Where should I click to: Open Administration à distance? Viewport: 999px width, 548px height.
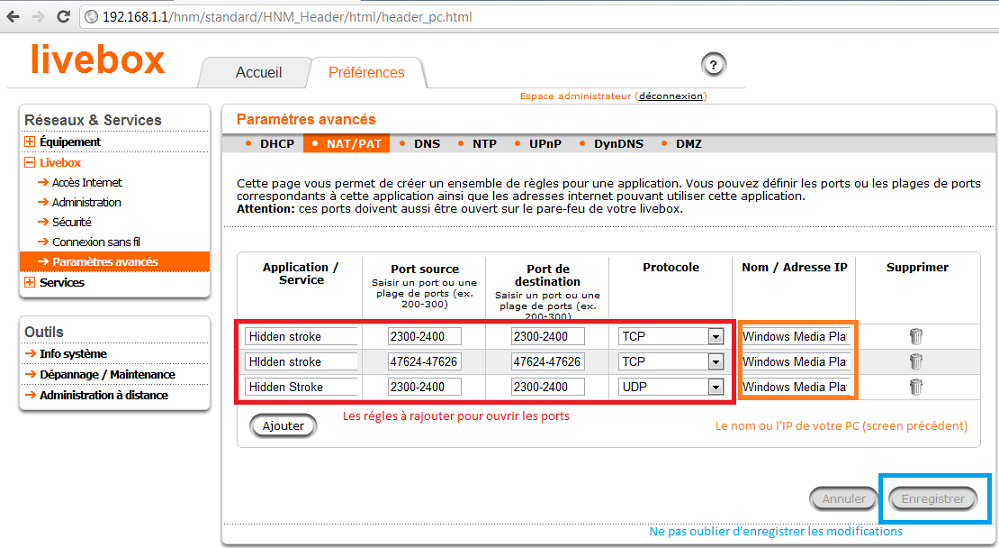click(x=103, y=395)
